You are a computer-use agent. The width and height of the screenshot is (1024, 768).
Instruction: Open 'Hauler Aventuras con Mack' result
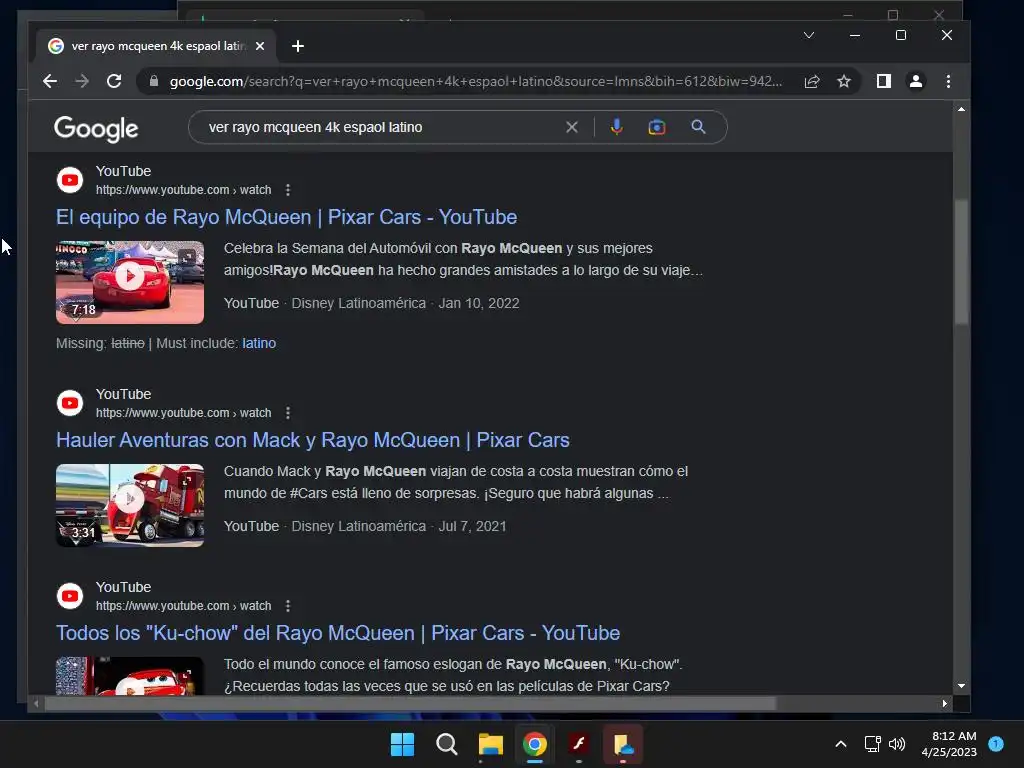coord(313,440)
